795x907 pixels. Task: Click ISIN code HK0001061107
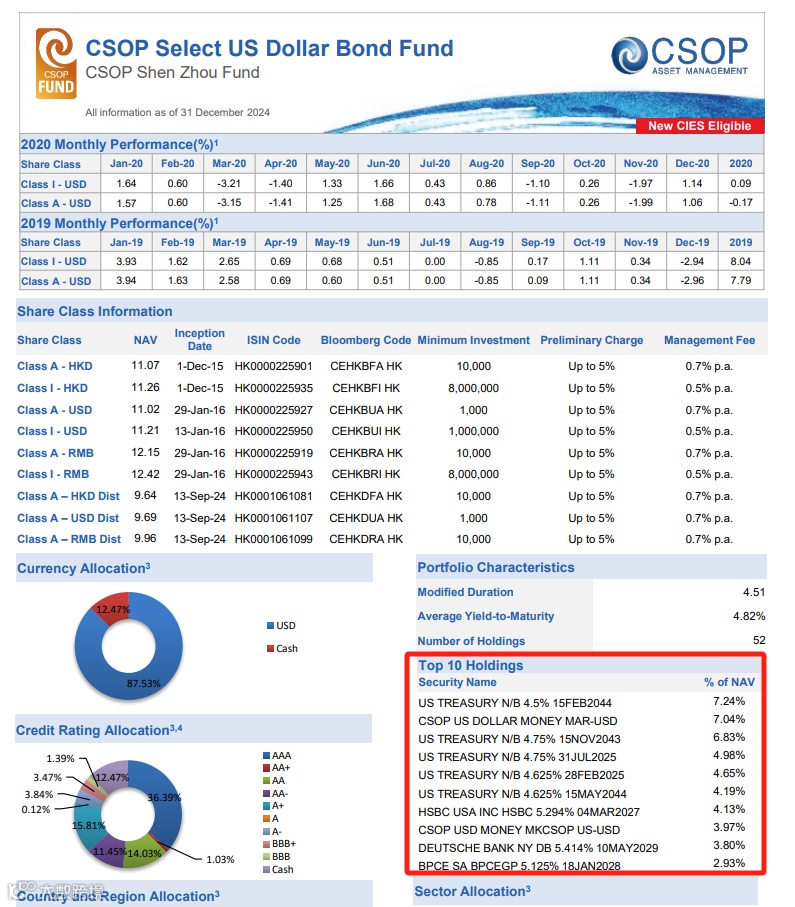(x=274, y=518)
